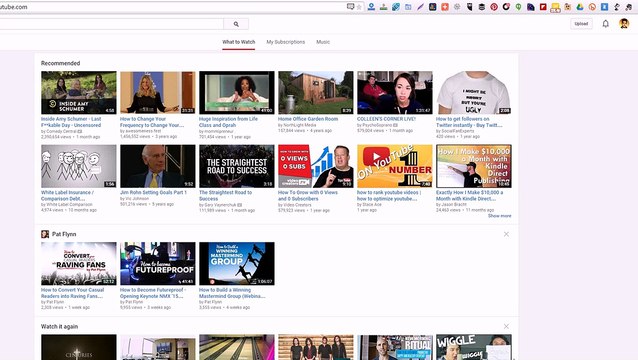Click the green Hangouts extension icon
This screenshot has height=360, width=638.
(x=518, y=7)
